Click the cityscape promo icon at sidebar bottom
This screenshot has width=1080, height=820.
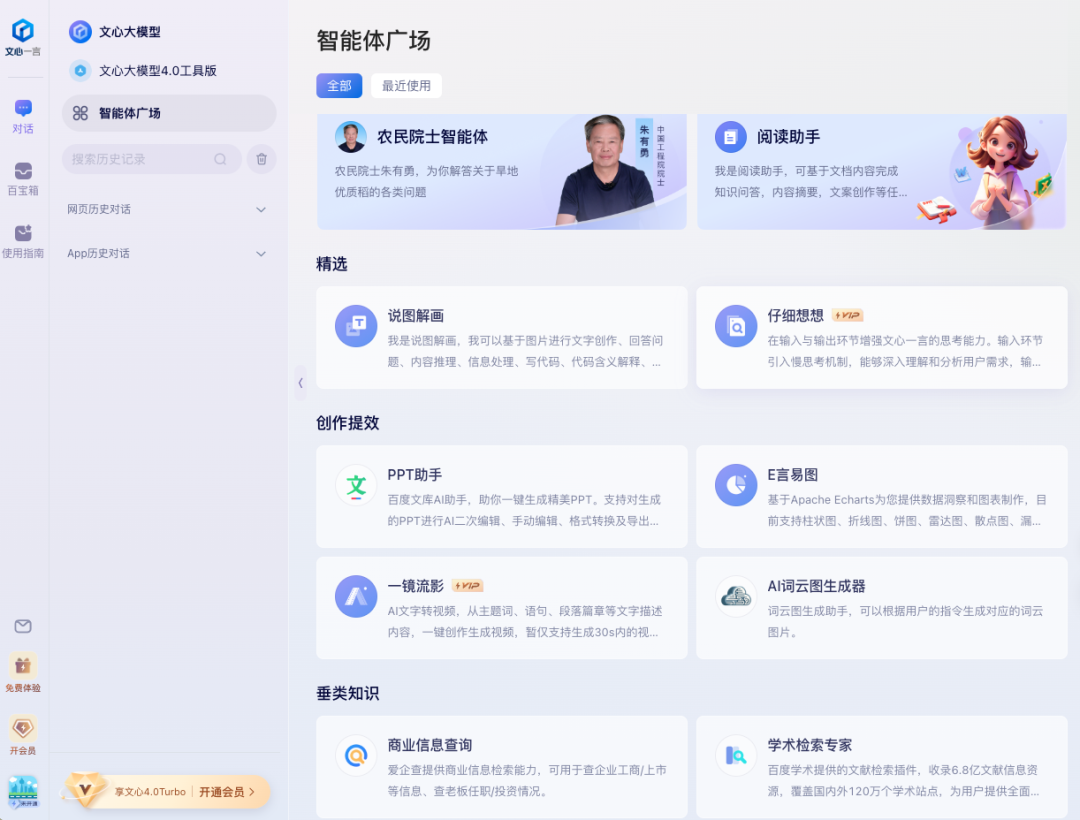tap(23, 792)
